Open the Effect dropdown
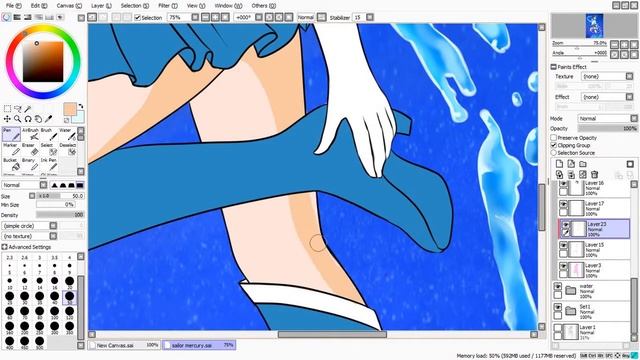The image size is (640, 360). [607, 97]
